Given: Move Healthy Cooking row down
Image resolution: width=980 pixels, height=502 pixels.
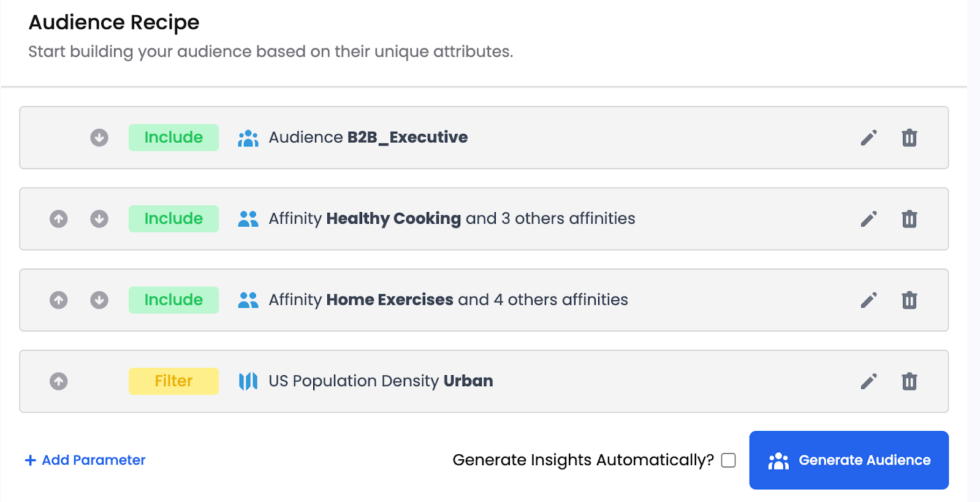Looking at the screenshot, I should pyautogui.click(x=99, y=219).
